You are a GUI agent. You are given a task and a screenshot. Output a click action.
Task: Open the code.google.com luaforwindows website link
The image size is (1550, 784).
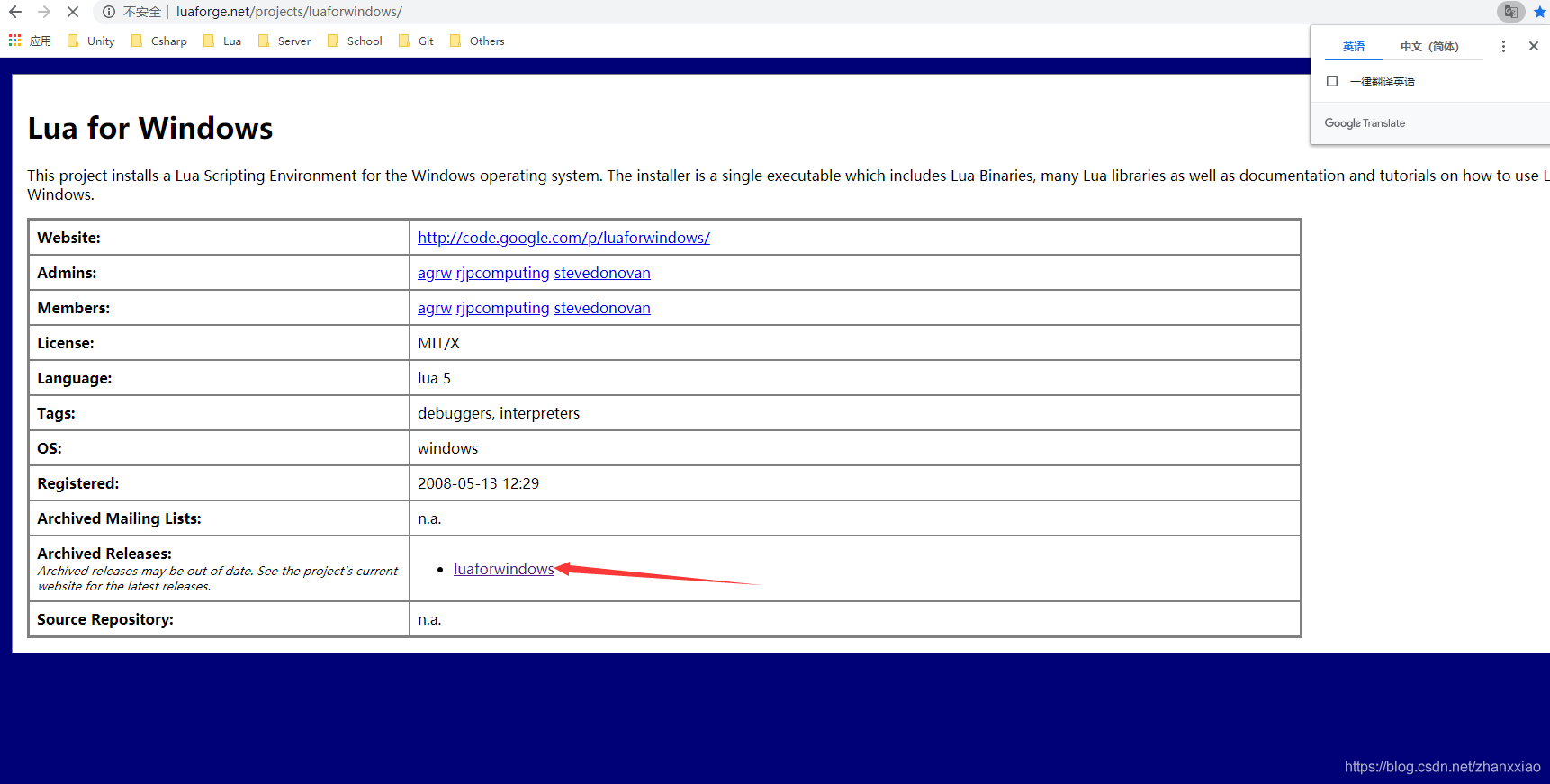[563, 238]
